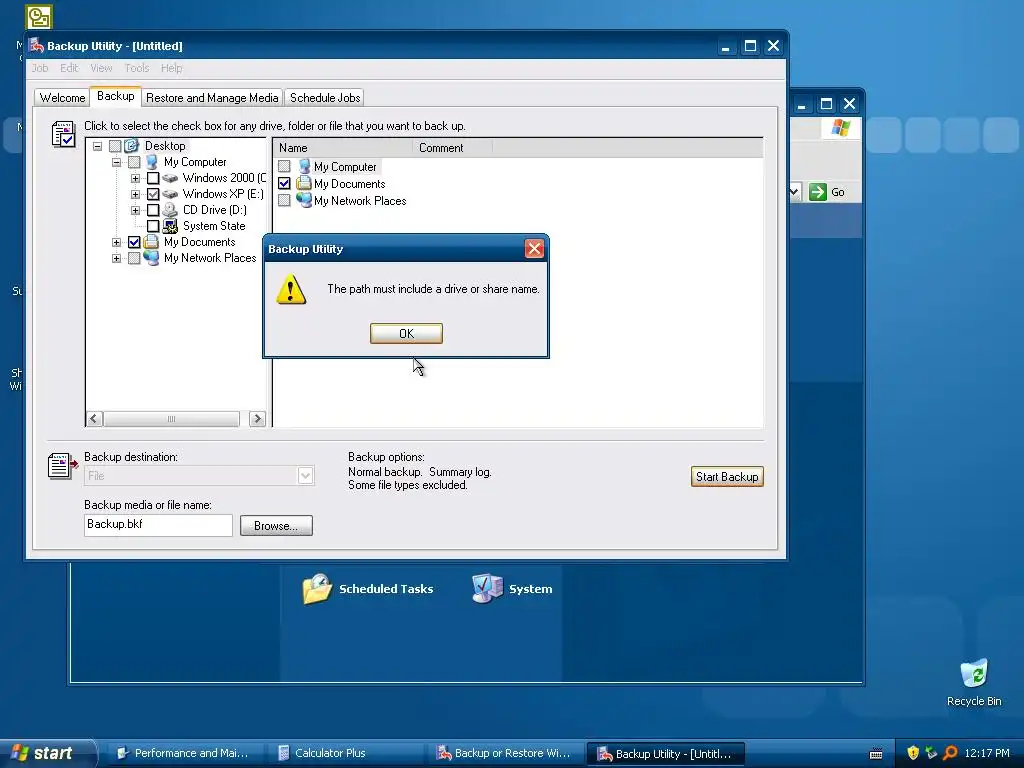This screenshot has width=1024, height=768.
Task: Expand the Windows XP (E:) drive node
Action: point(135,194)
